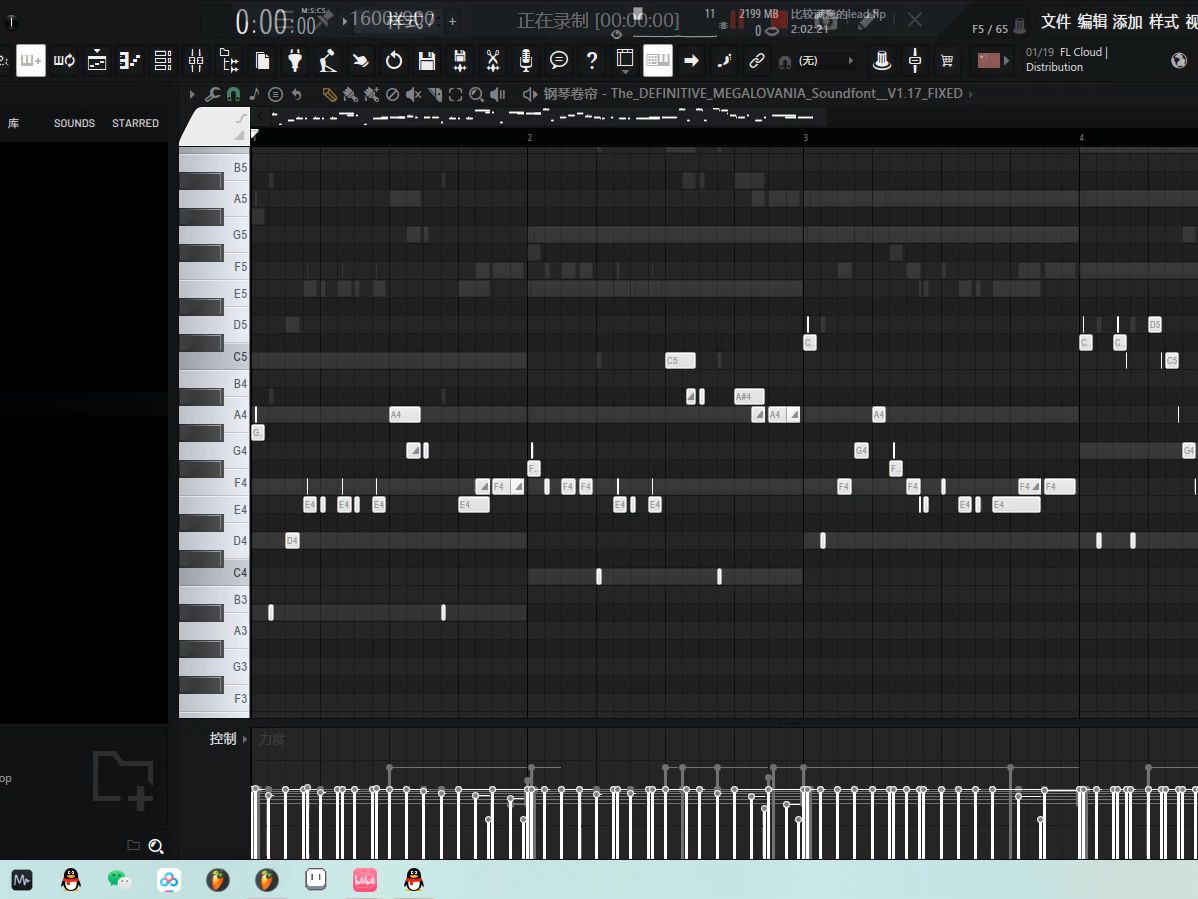Click the piano roll minimap overview bar
The image size is (1198, 899).
point(539,118)
